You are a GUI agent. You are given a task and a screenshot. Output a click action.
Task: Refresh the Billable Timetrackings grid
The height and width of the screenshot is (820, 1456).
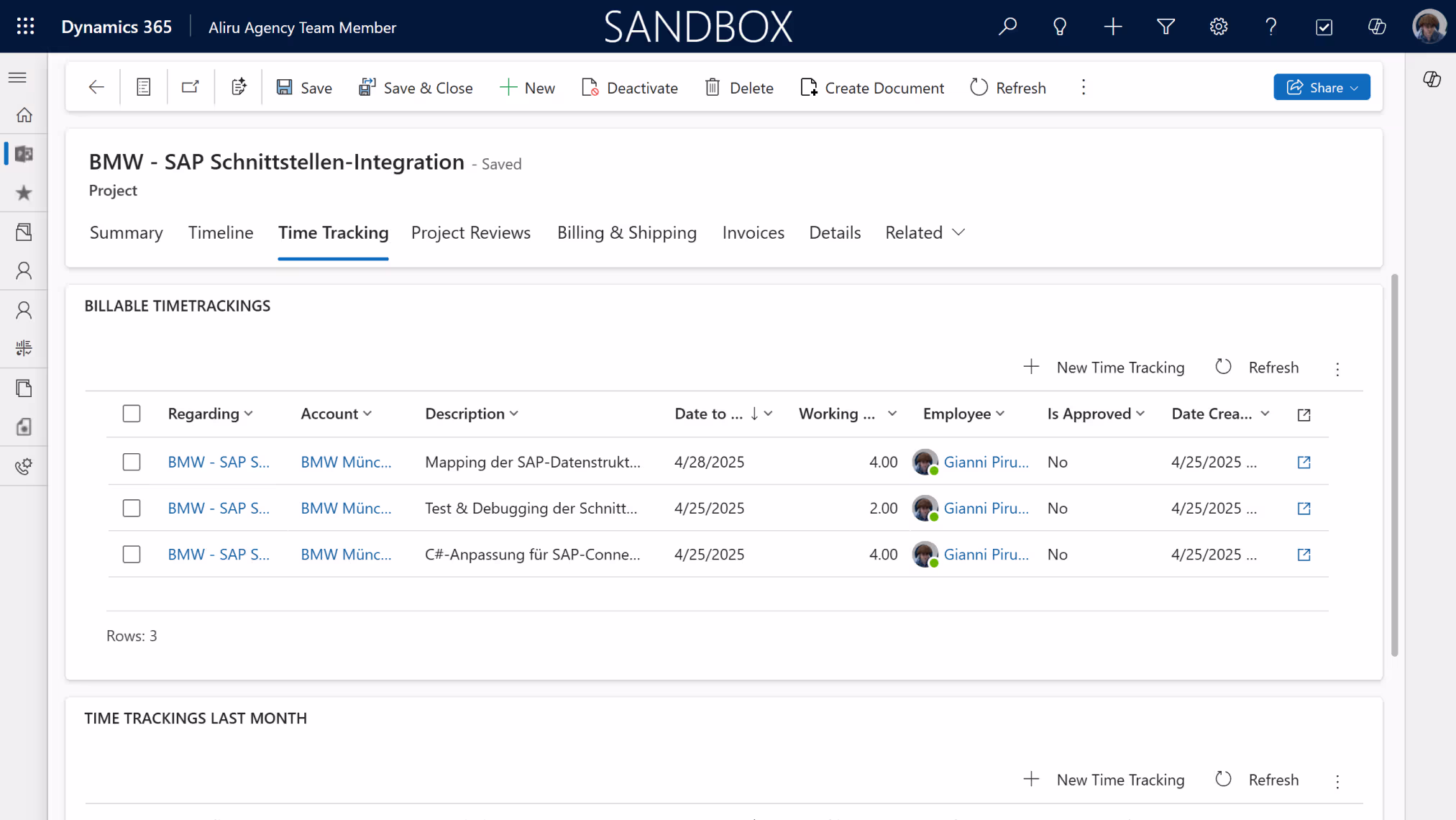click(1258, 368)
